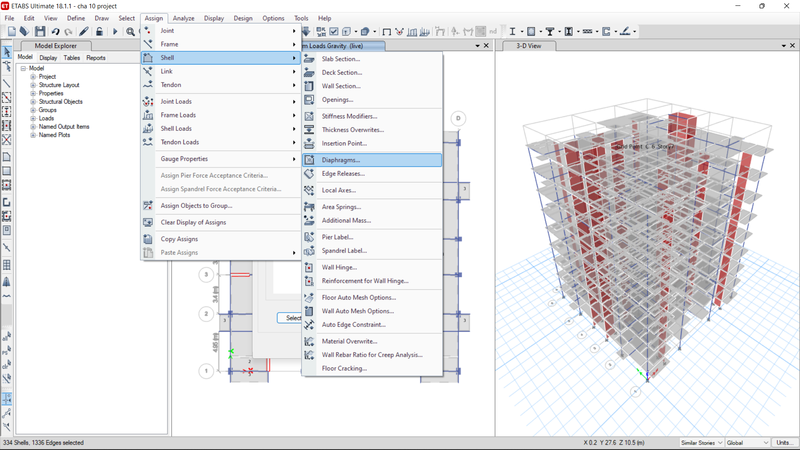Screen dimensions: 800x450
Task: Open the Joint submenu in Assign menu
Action: (x=221, y=31)
